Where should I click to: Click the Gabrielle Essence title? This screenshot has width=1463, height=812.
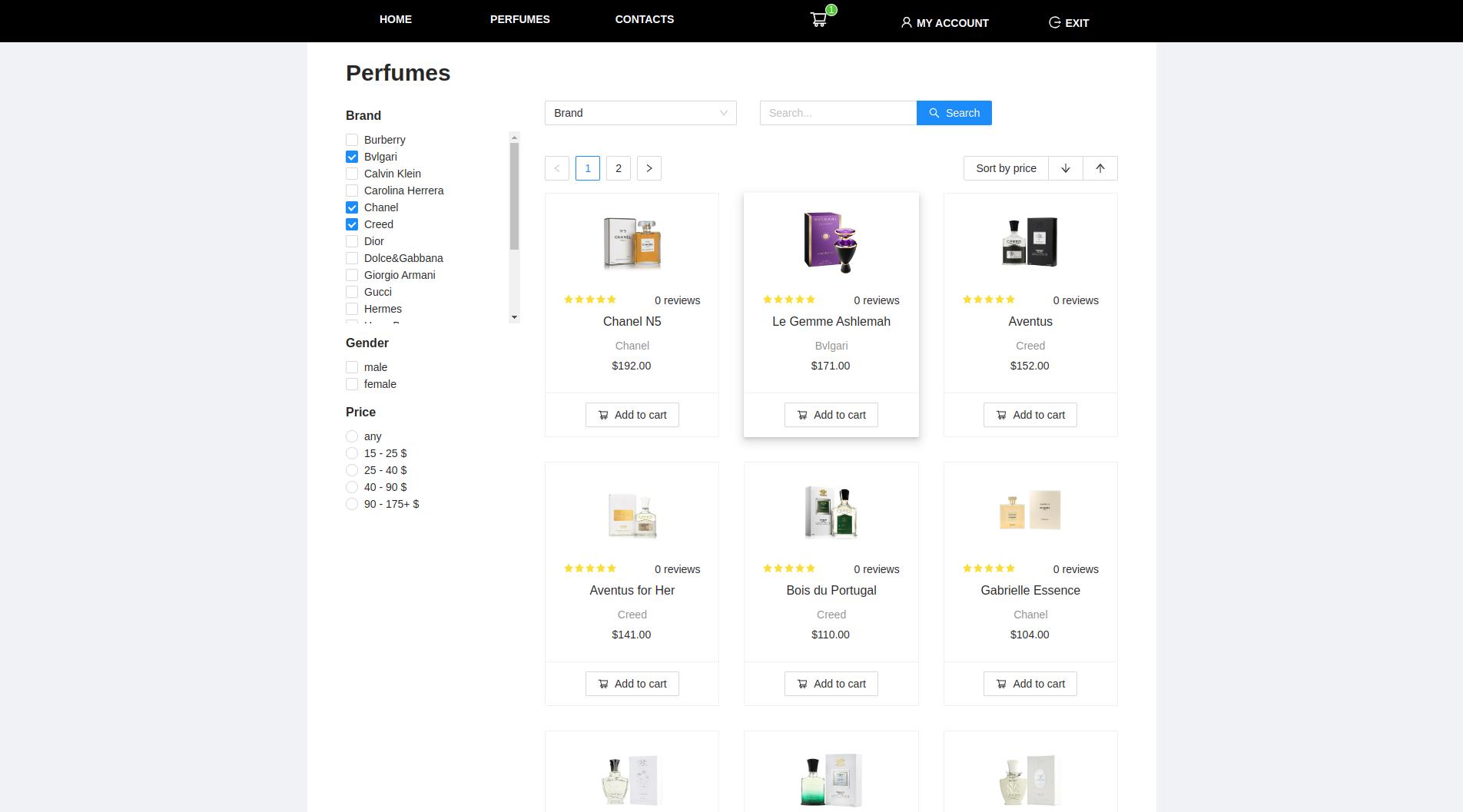point(1030,591)
